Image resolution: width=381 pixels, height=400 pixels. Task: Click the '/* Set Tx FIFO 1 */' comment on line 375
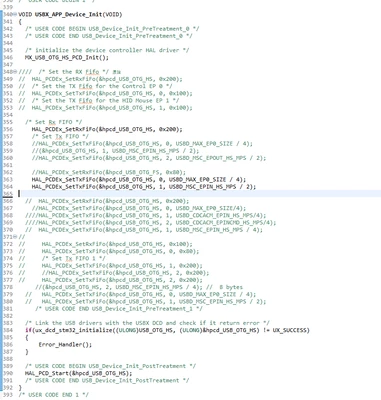coord(74,258)
